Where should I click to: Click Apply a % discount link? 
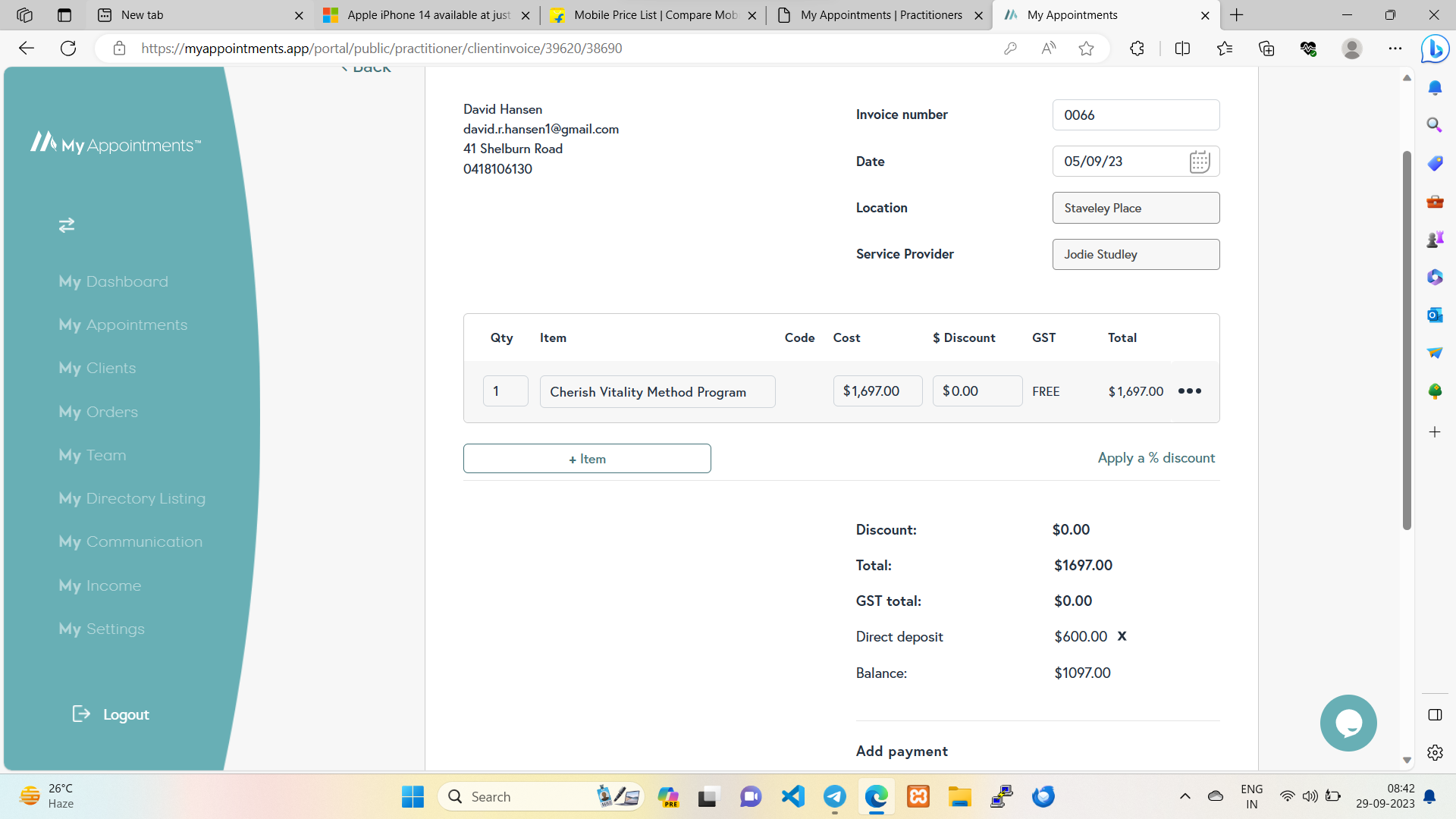point(1156,458)
